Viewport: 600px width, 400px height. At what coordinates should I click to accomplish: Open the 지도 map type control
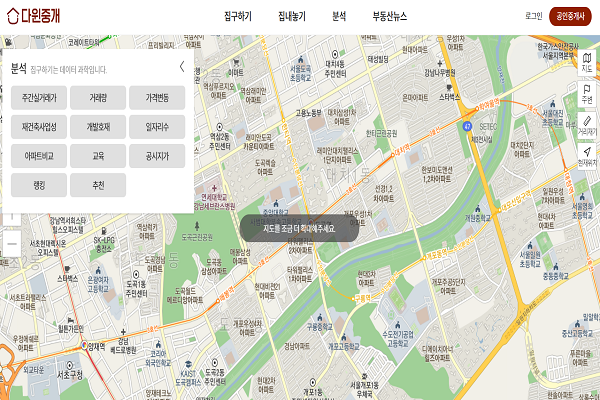(x=587, y=63)
